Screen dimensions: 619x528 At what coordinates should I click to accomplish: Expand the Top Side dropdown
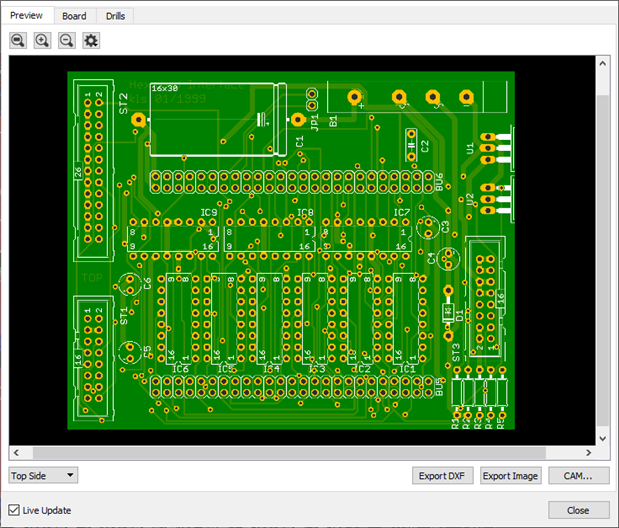[x=43, y=476]
